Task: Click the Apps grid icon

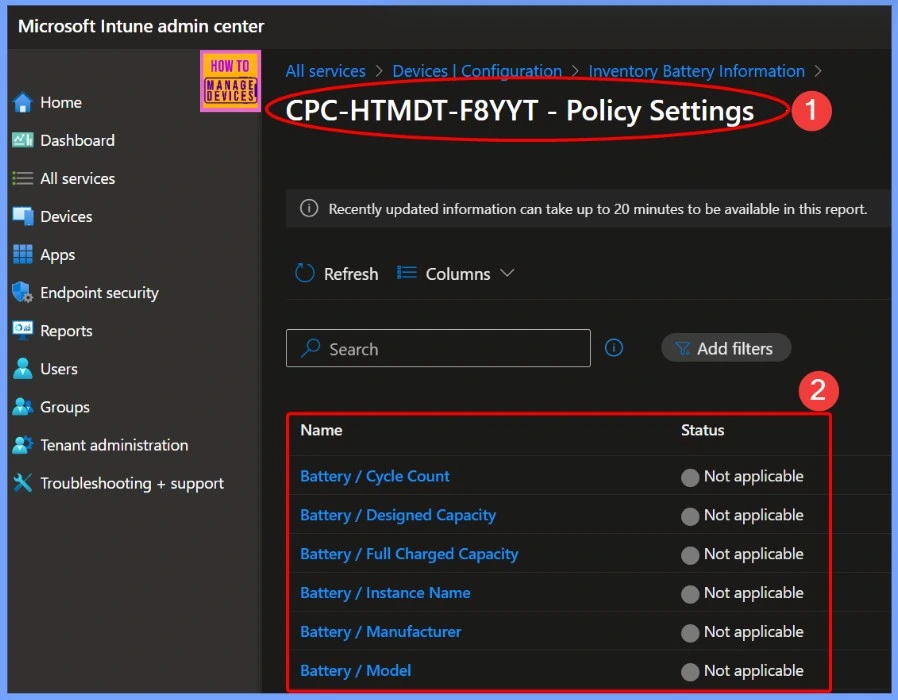Action: click(x=23, y=255)
